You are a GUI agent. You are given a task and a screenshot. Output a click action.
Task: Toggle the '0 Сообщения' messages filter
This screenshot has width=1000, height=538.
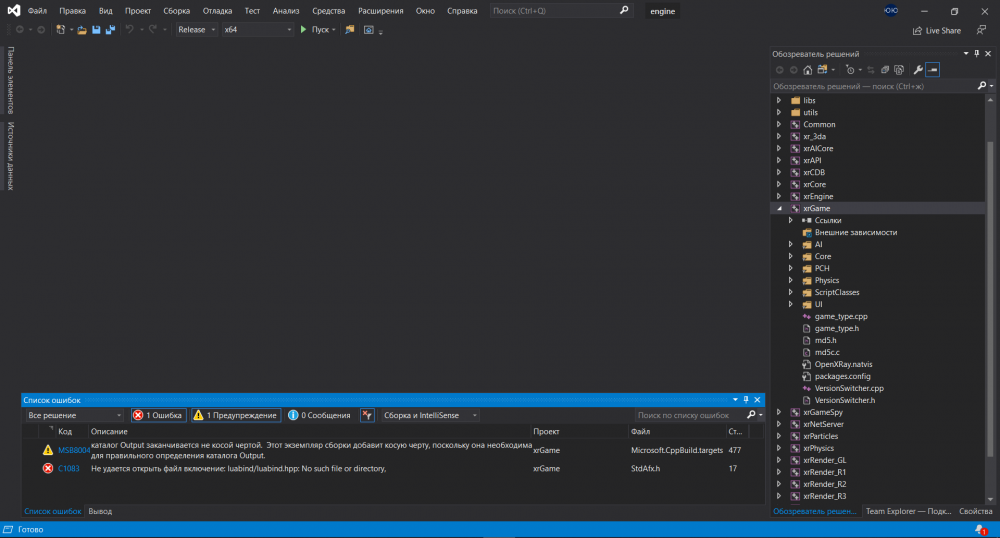[319, 415]
